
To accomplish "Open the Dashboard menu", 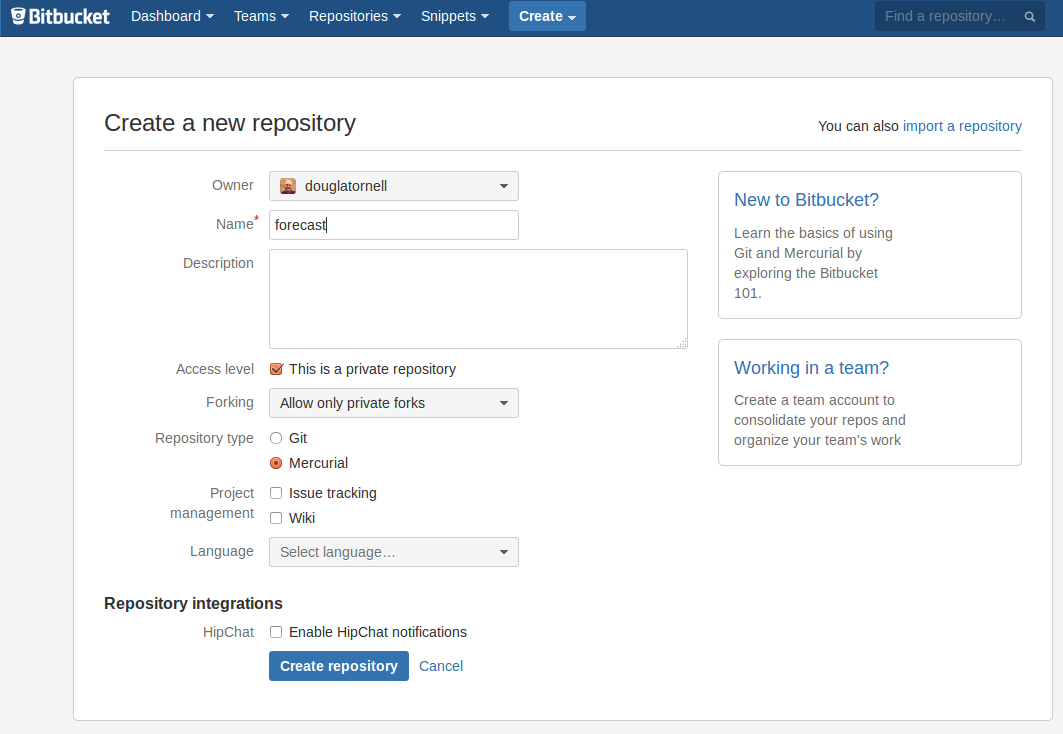I will [172, 16].
